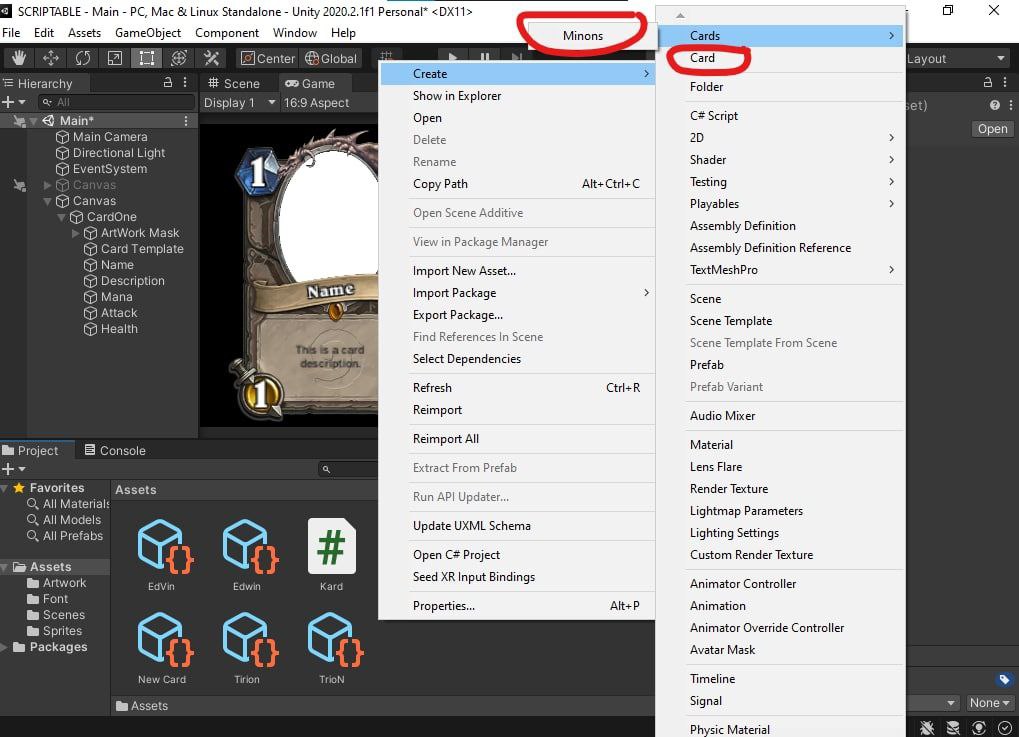Open Display 1 dropdown
This screenshot has height=737, width=1019.
tap(239, 103)
